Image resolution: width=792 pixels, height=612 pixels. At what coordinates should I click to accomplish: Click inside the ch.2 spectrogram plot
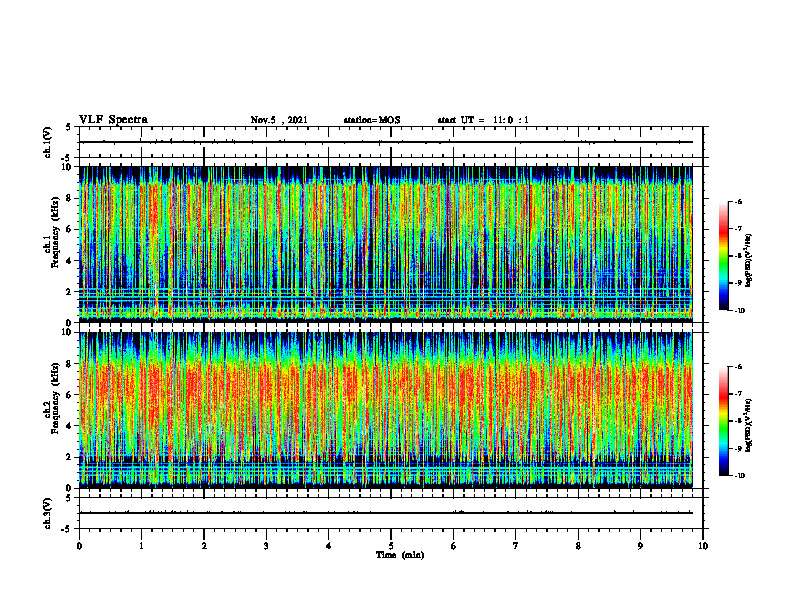[x=391, y=410]
